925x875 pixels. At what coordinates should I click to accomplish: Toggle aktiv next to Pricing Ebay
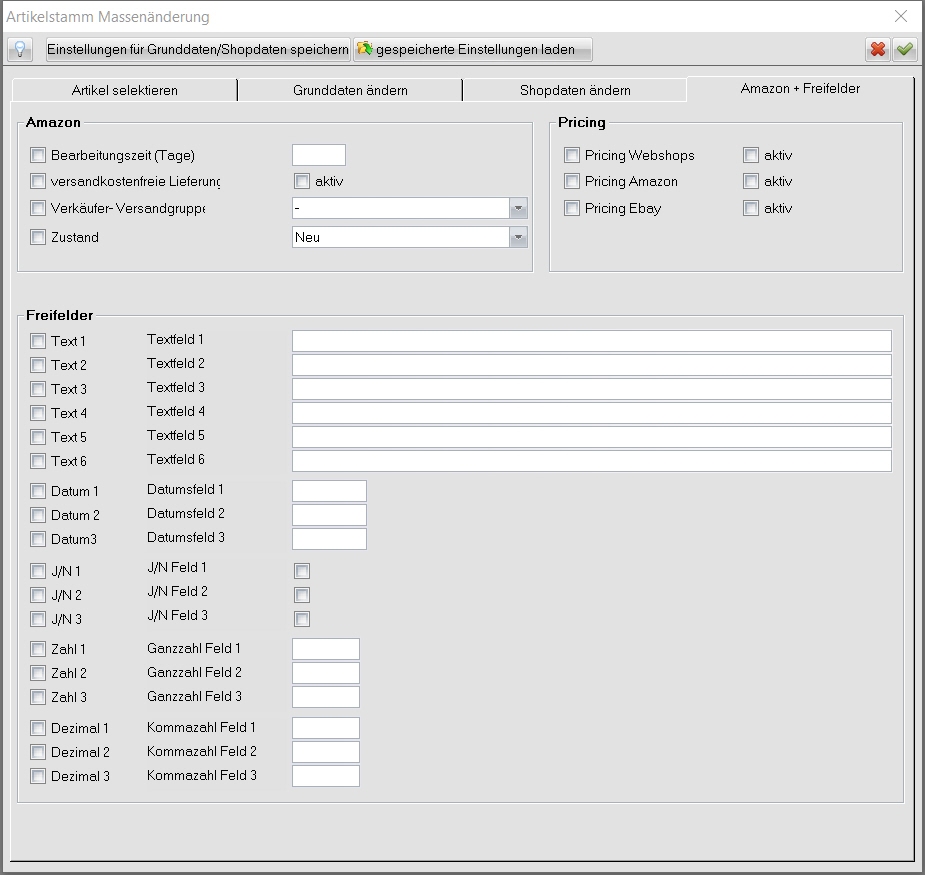click(x=751, y=208)
